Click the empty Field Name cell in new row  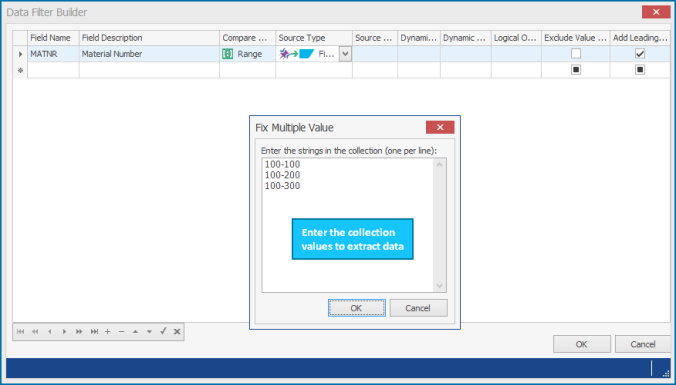53,70
